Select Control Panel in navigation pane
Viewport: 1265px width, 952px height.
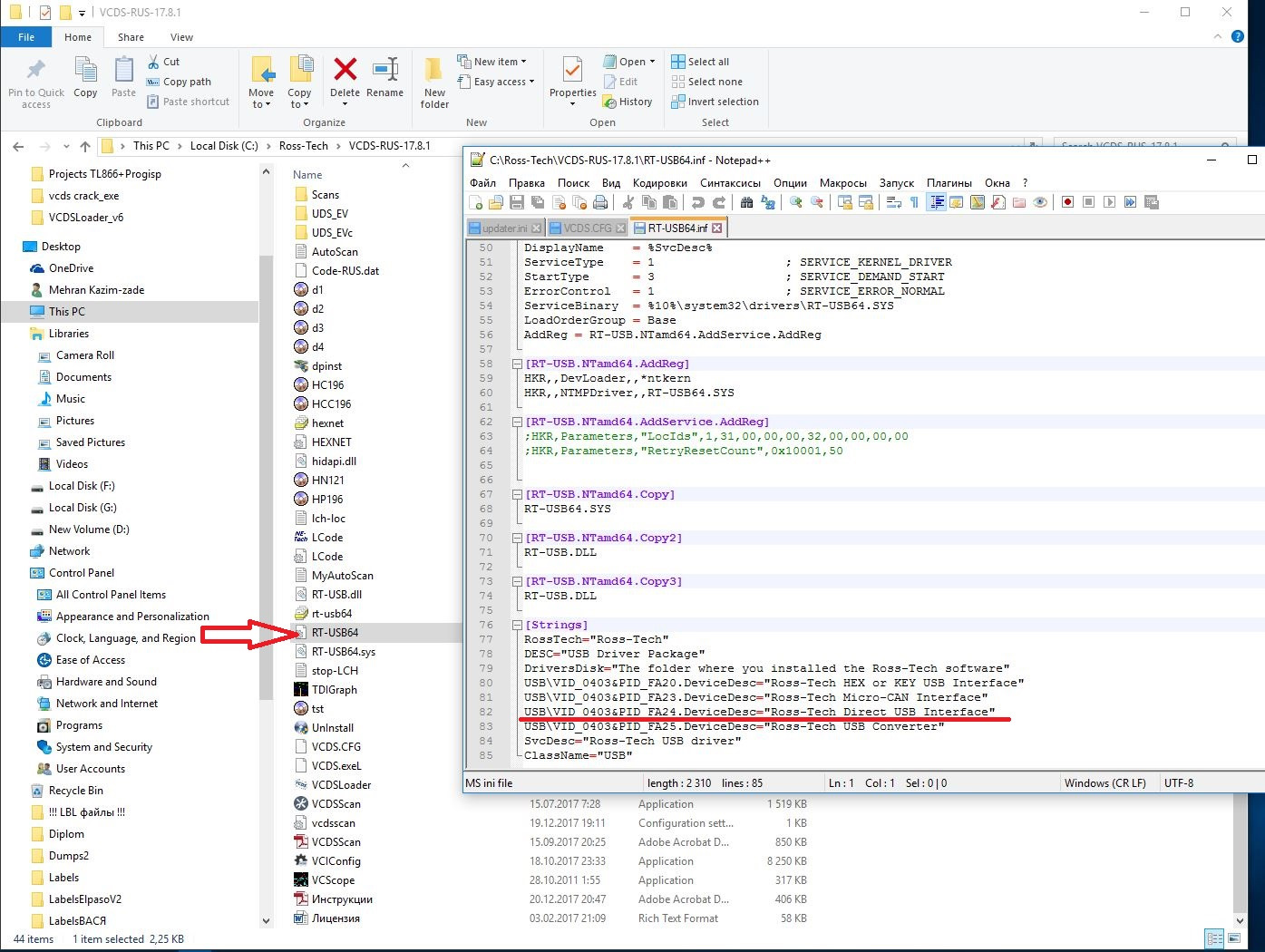pyautogui.click(x=82, y=573)
